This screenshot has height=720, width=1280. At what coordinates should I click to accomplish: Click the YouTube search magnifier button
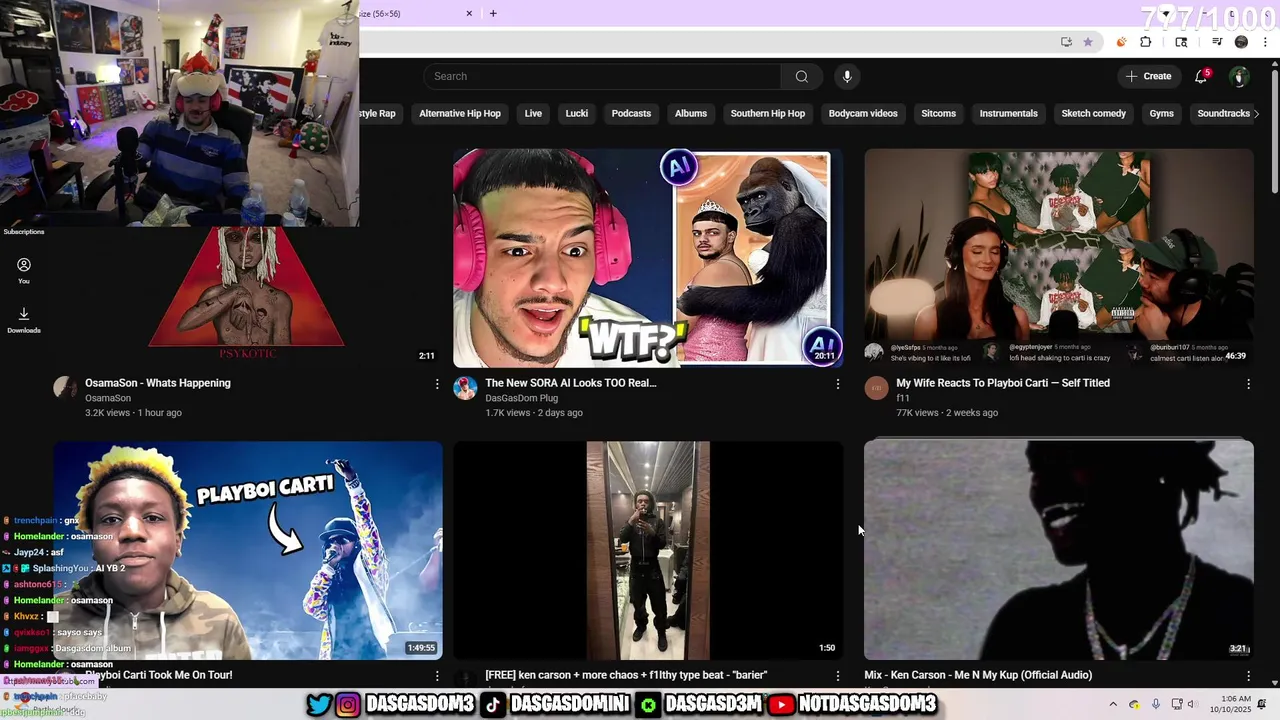[801, 76]
